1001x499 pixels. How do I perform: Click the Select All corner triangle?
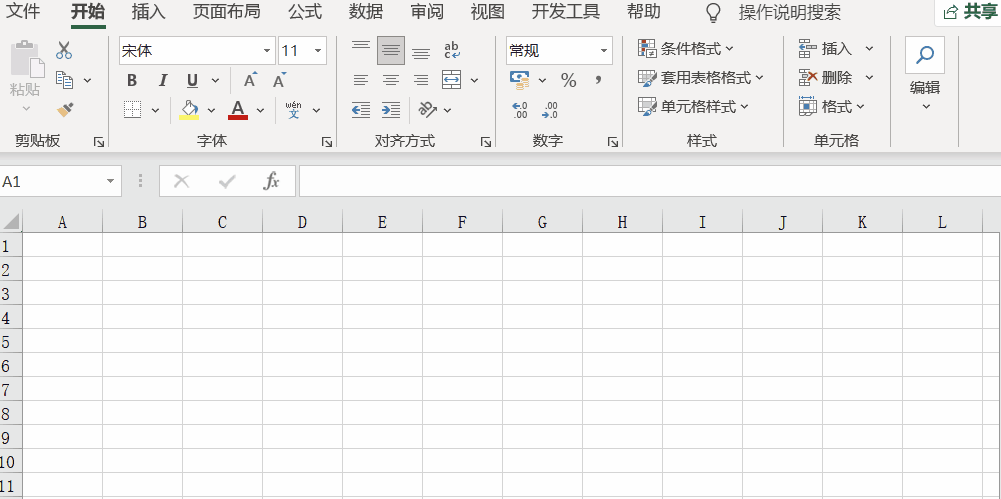[x=11, y=222]
